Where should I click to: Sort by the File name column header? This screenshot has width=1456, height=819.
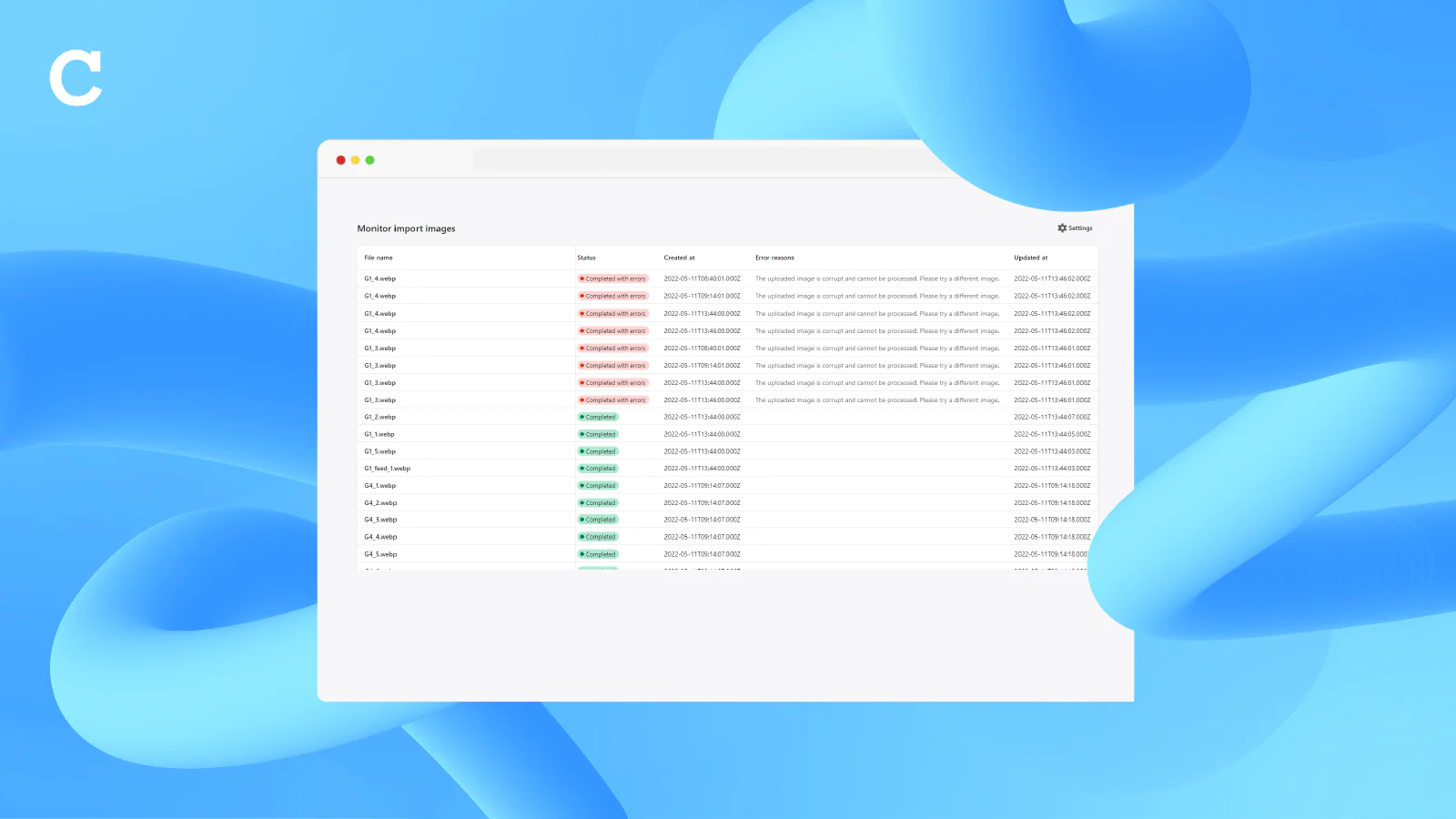coord(379,258)
